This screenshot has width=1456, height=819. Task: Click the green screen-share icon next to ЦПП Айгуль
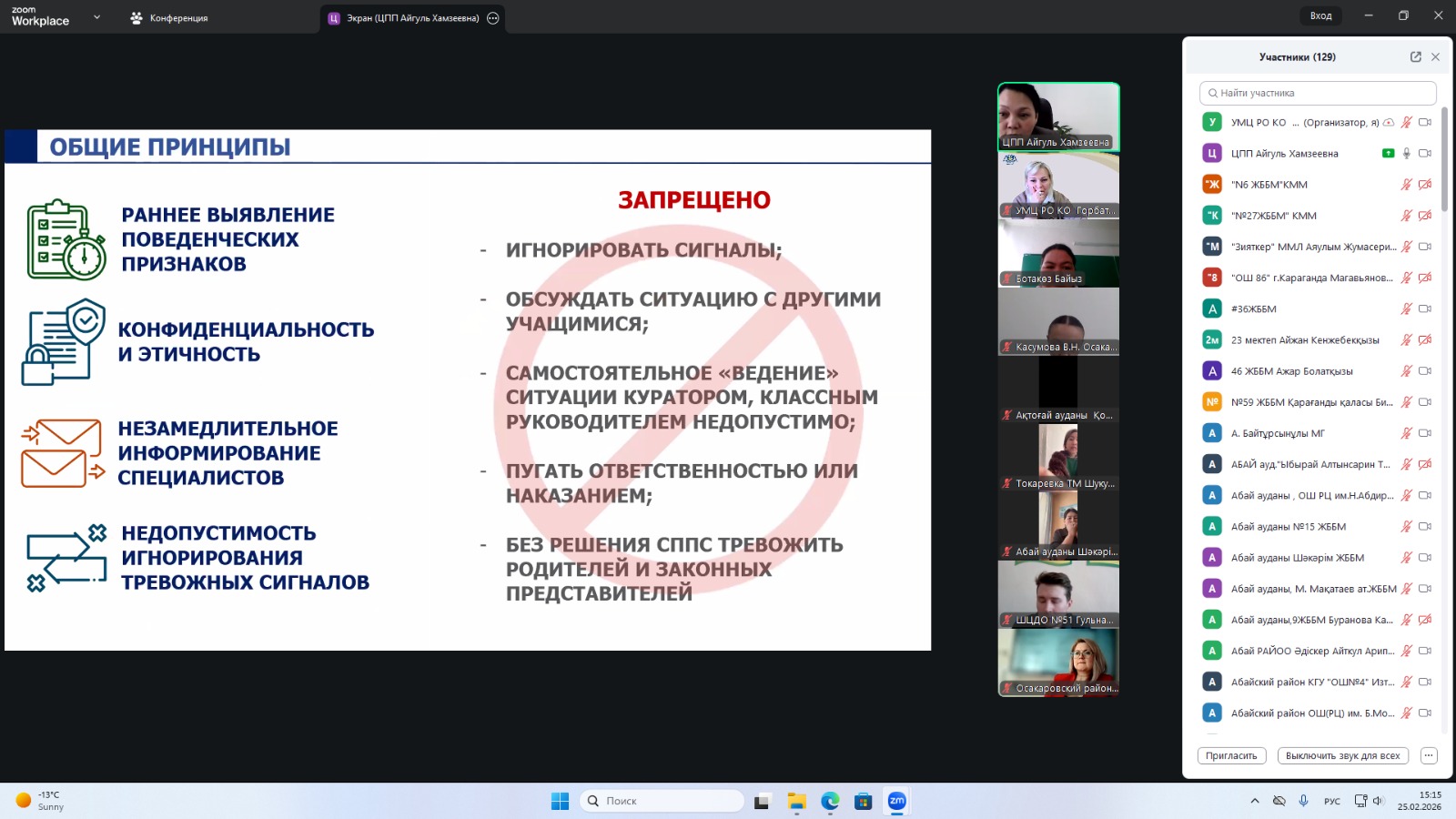coord(1388,154)
